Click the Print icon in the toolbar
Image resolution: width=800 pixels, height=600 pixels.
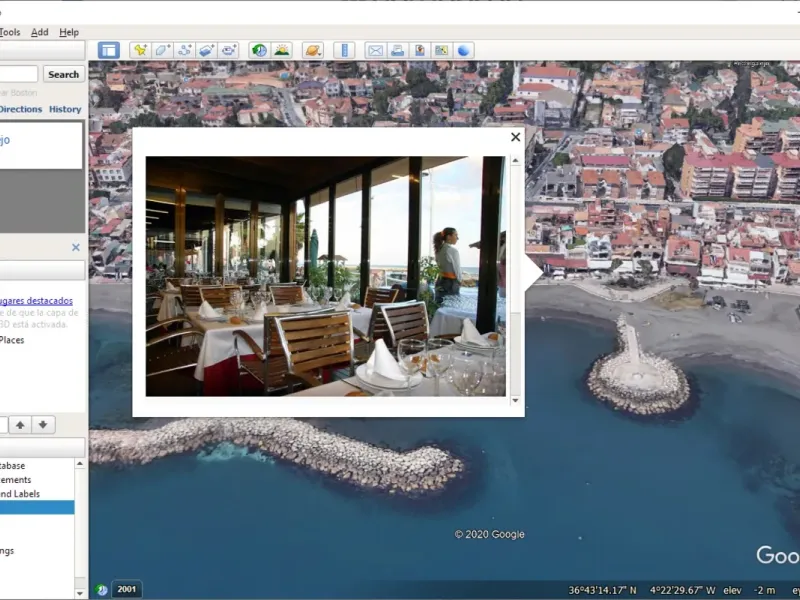(397, 50)
